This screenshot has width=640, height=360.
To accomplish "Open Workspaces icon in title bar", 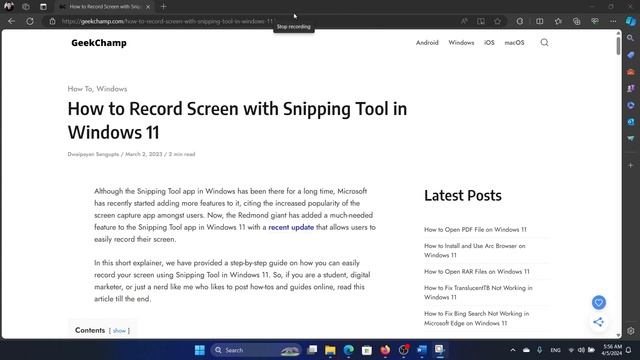I will [x=26, y=7].
